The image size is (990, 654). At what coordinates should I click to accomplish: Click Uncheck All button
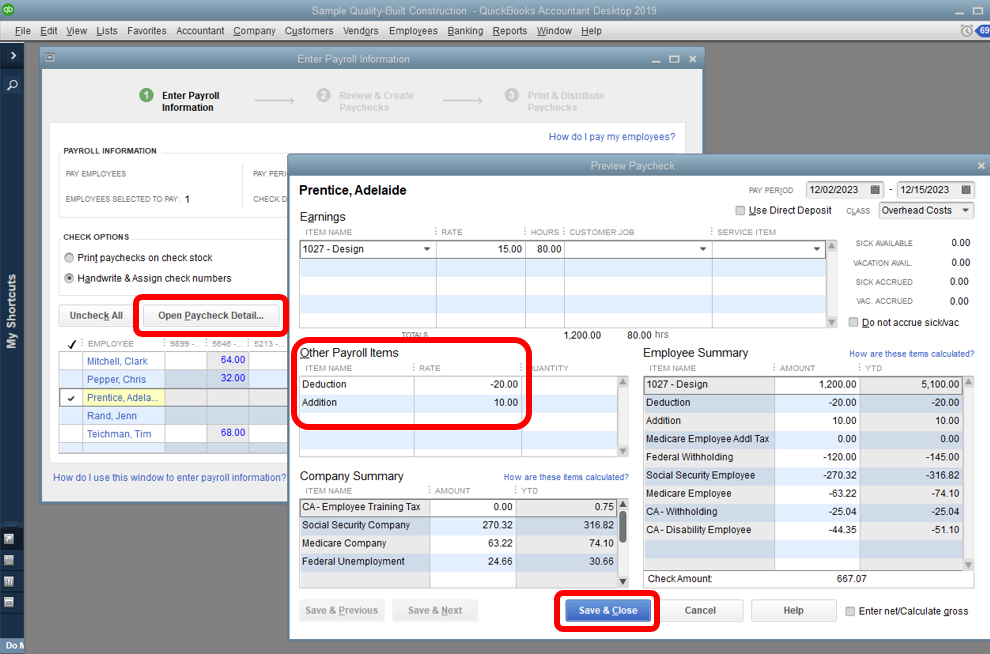click(x=96, y=315)
